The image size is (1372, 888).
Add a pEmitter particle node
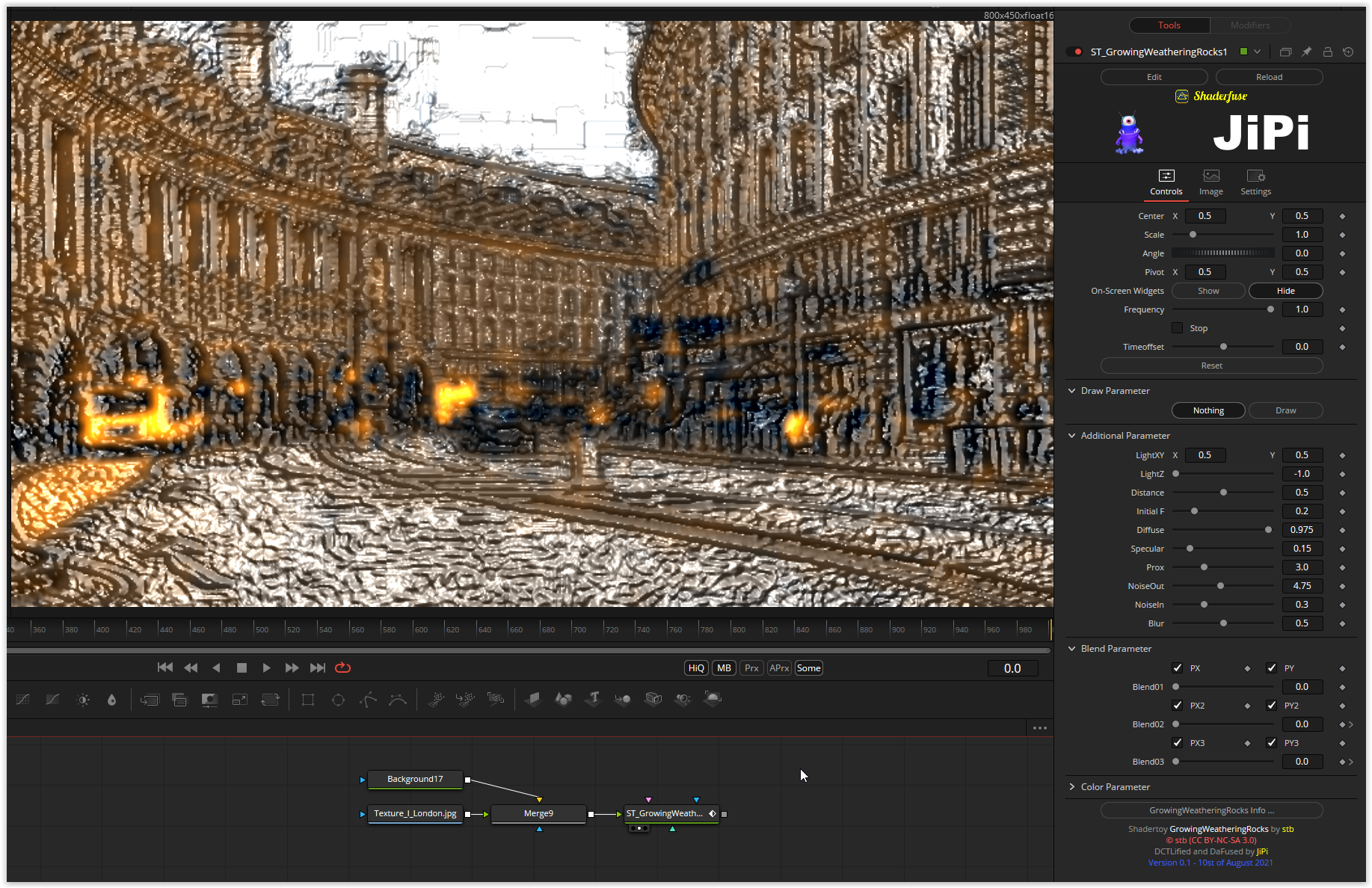click(x=436, y=700)
